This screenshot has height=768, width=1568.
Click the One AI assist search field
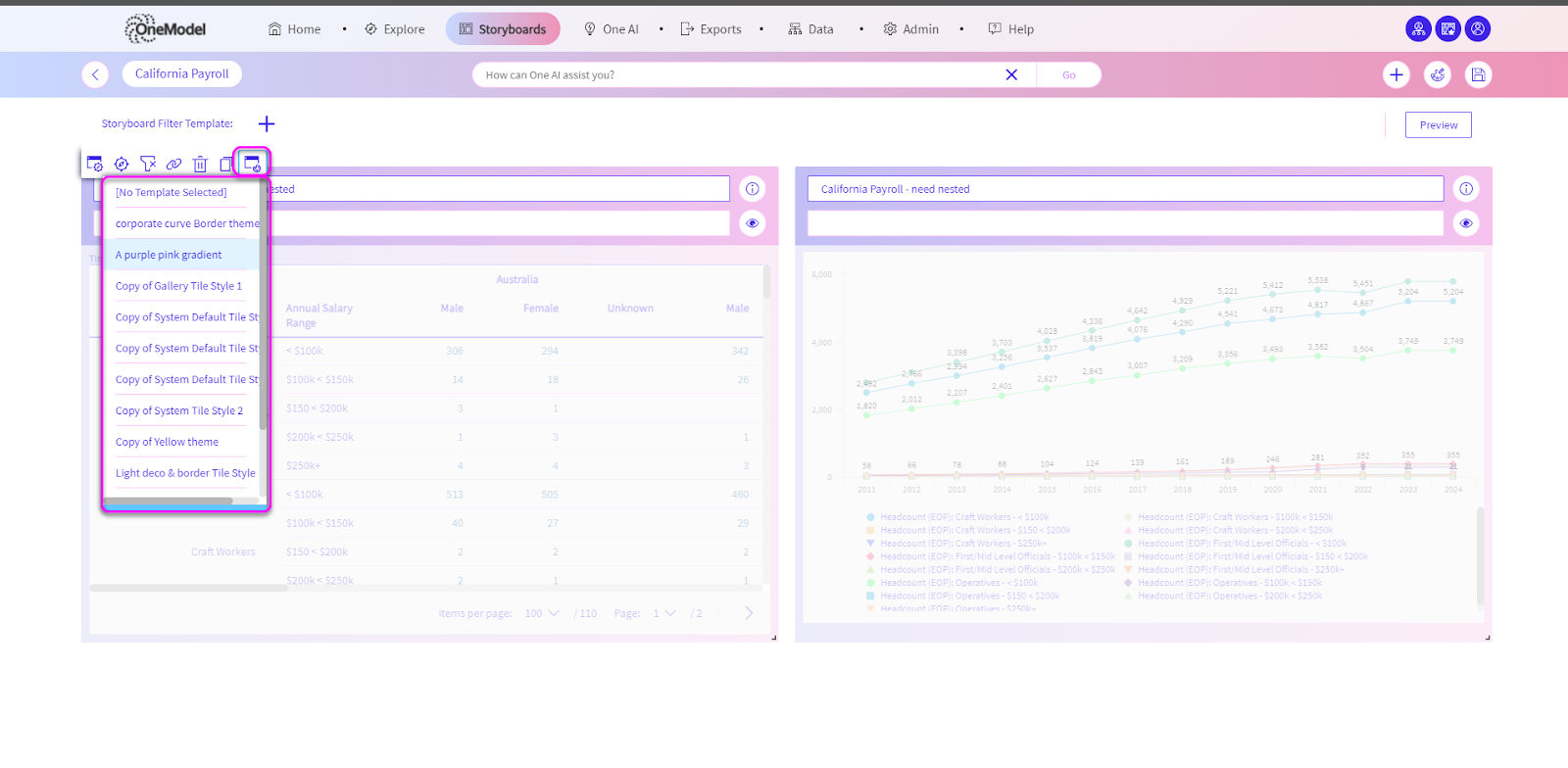tap(735, 74)
